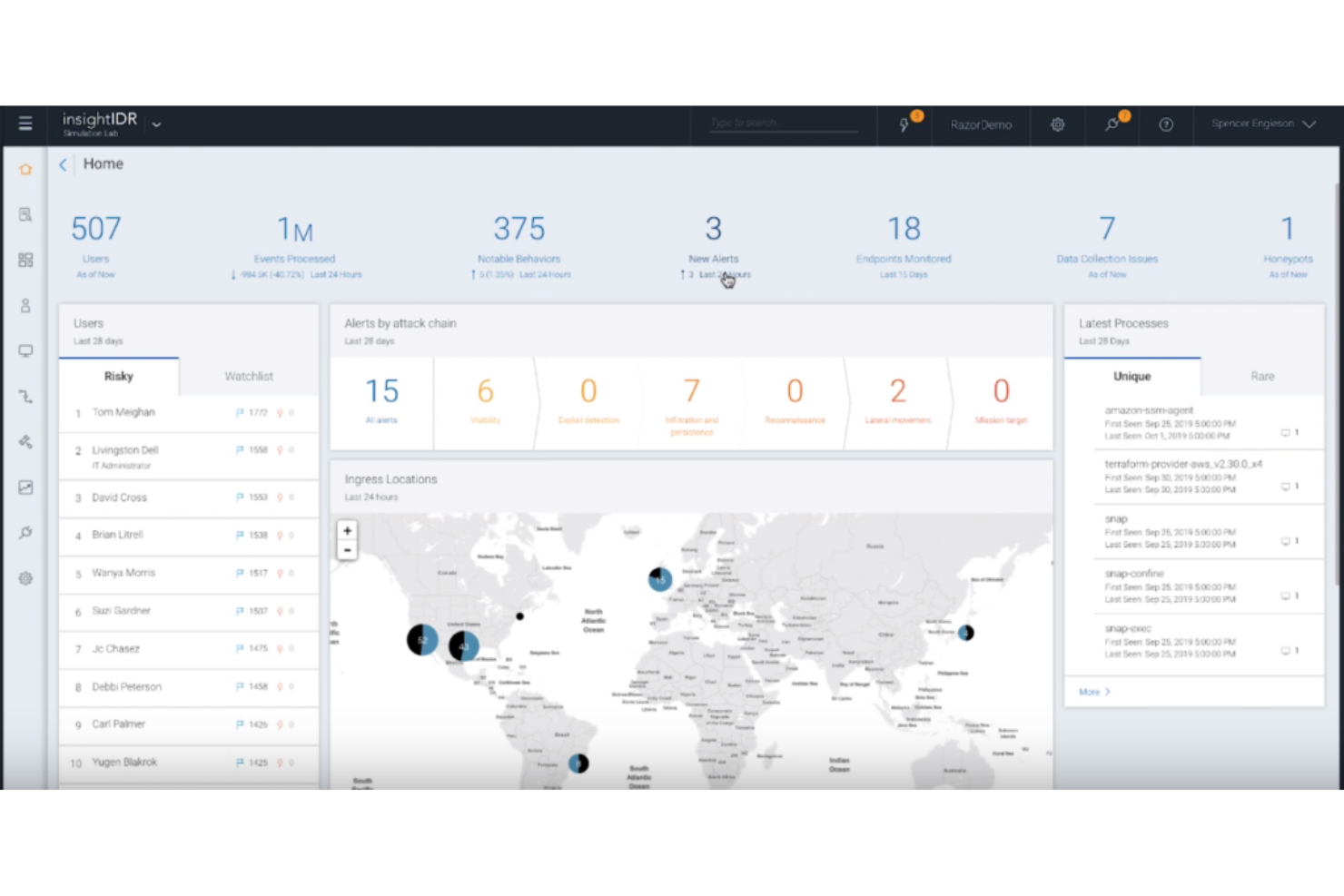Switch to the Rare processes tab
This screenshot has height=896, width=1344.
coord(1262,376)
